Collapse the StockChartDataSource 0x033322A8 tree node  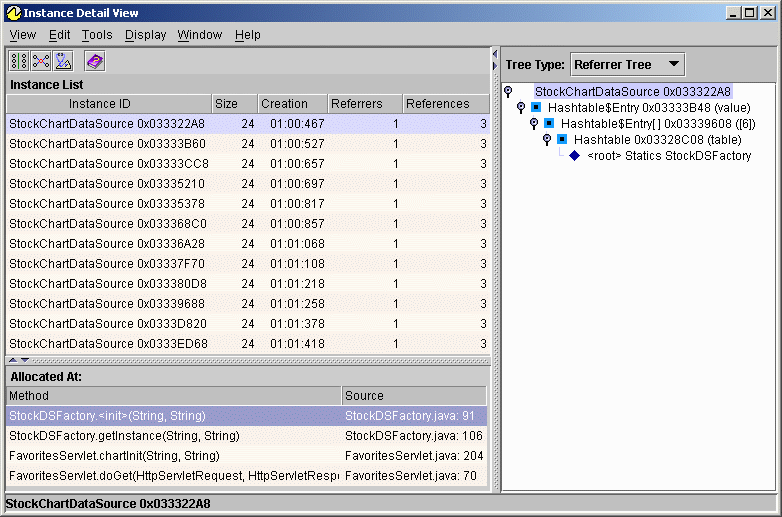pyautogui.click(x=508, y=92)
